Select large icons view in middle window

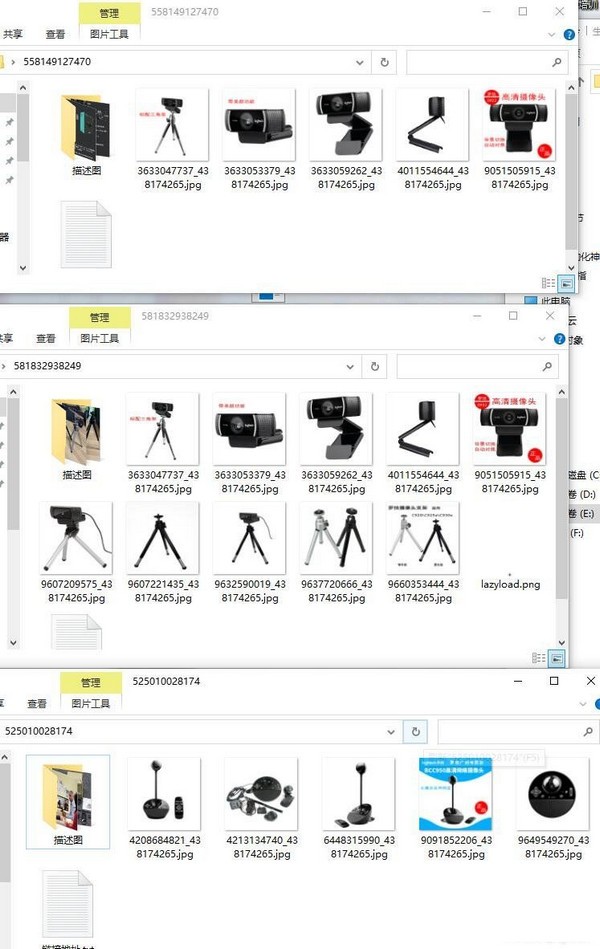pos(557,658)
